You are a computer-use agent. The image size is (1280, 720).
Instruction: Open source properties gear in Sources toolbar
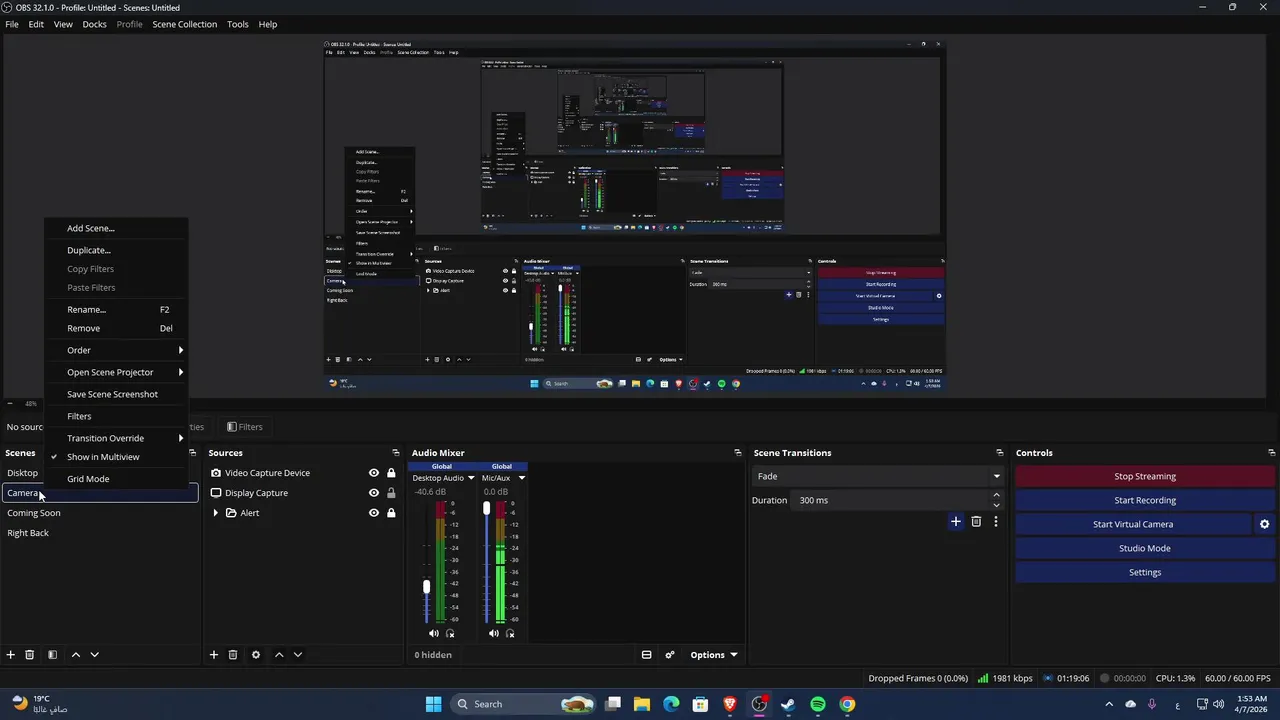[x=256, y=655]
